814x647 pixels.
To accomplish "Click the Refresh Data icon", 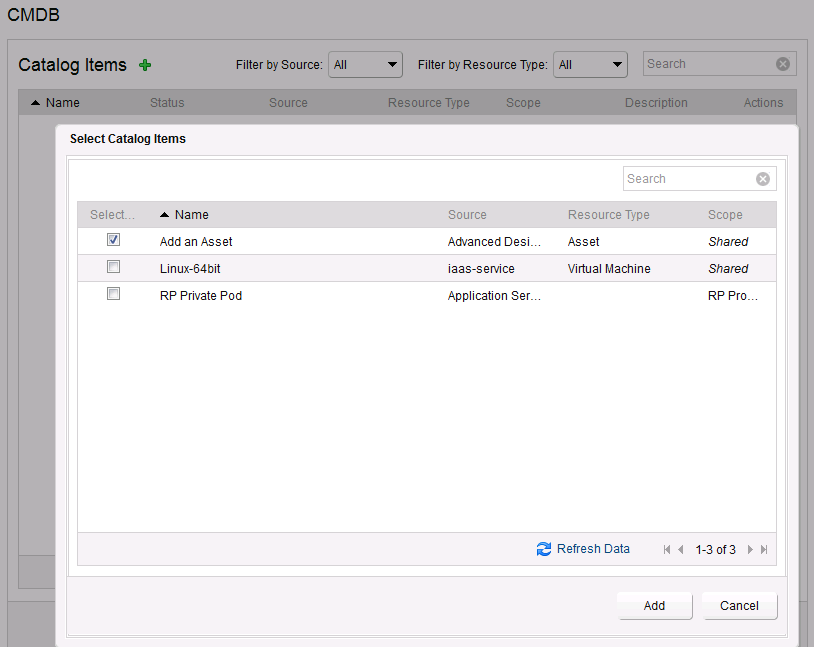I will tap(544, 549).
